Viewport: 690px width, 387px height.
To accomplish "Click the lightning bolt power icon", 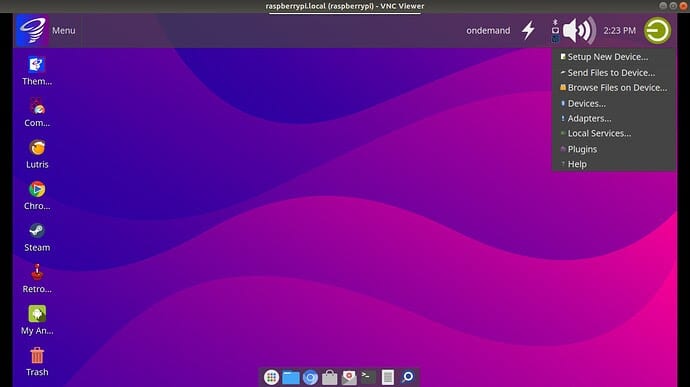I will point(529,30).
